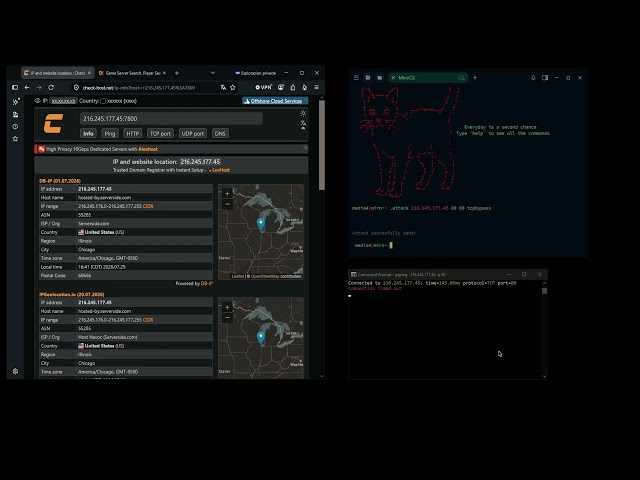Screen dimensions: 640x480
Task: Expand the list-all-tabs chevron dropdown
Action: tap(213, 73)
